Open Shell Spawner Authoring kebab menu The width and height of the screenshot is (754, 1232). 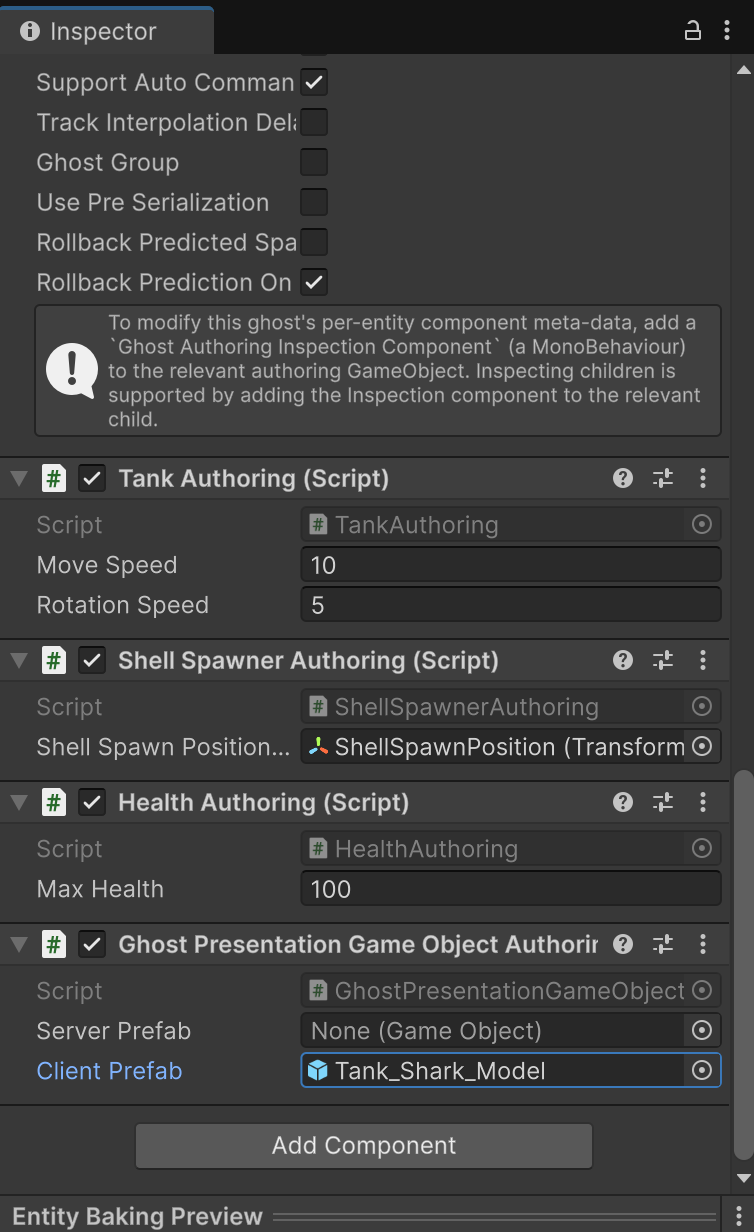703,660
